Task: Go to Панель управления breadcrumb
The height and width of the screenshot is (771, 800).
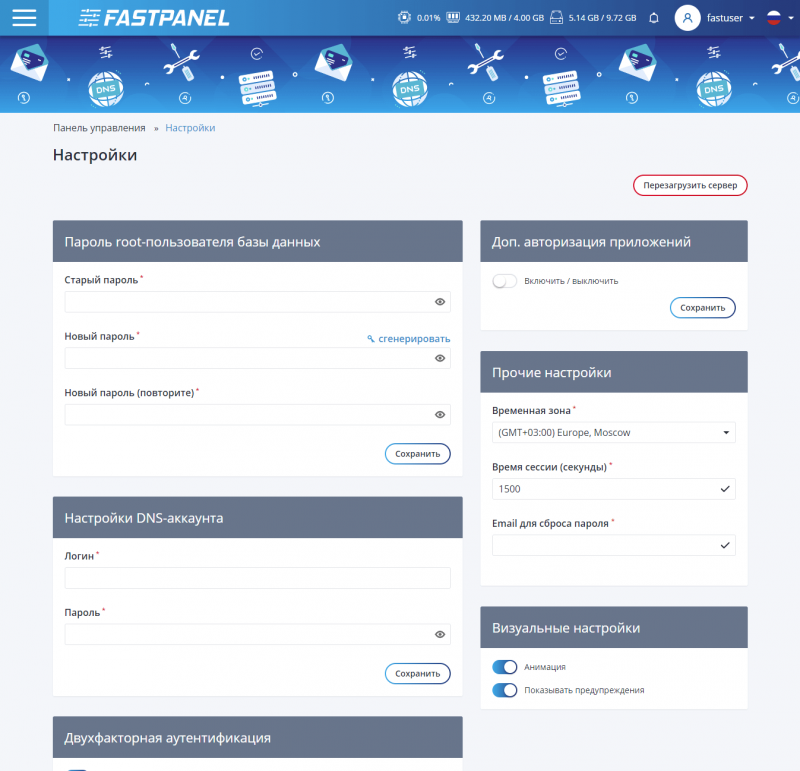Action: click(99, 128)
